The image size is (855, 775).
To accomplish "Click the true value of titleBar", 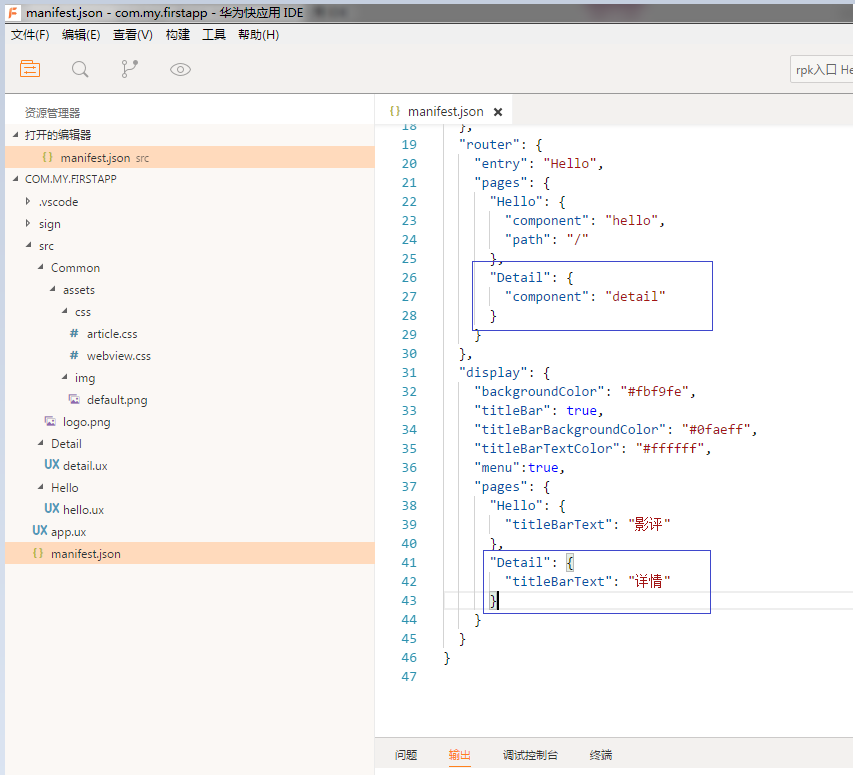I will 581,411.
